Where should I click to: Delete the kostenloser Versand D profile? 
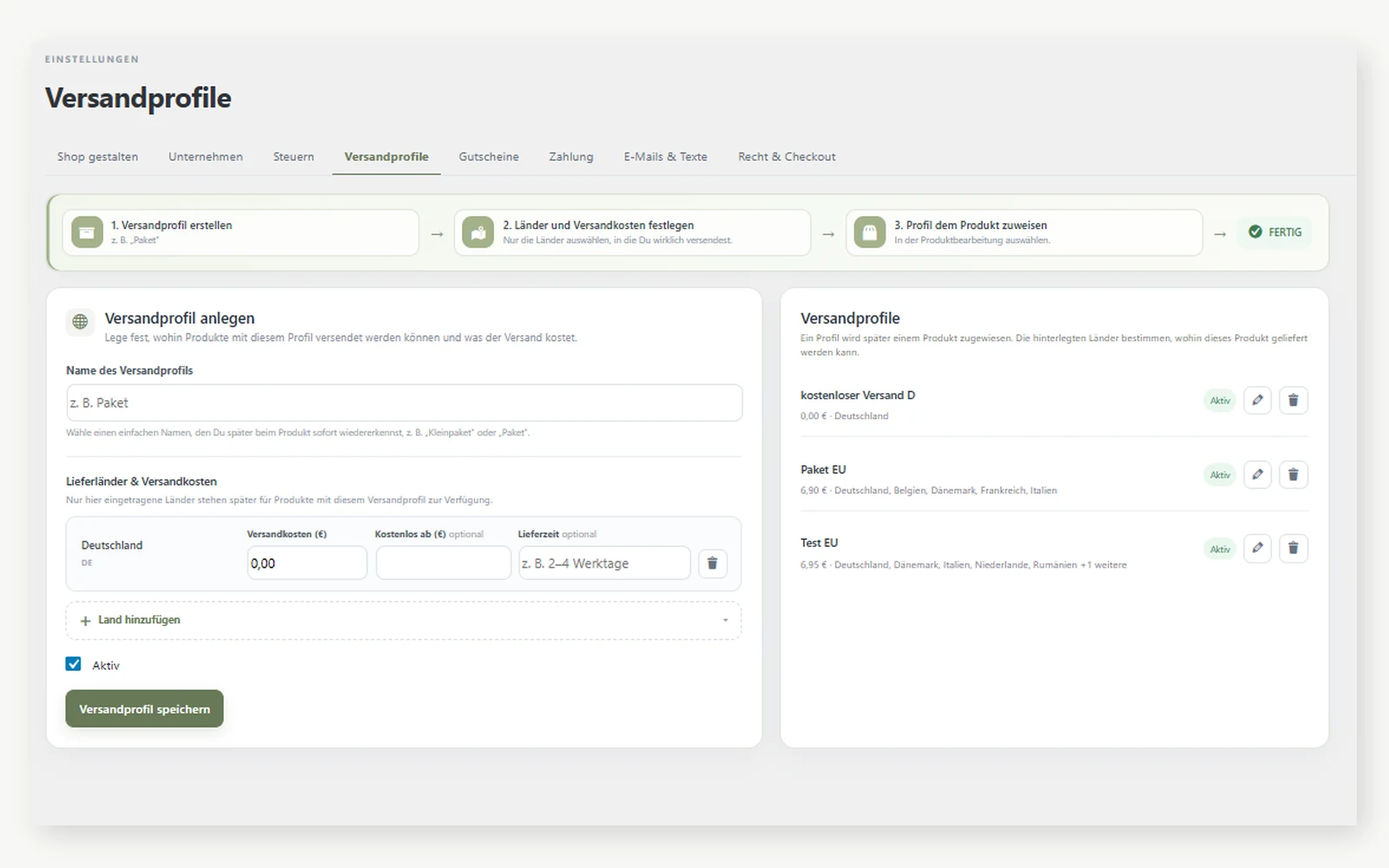pyautogui.click(x=1293, y=400)
